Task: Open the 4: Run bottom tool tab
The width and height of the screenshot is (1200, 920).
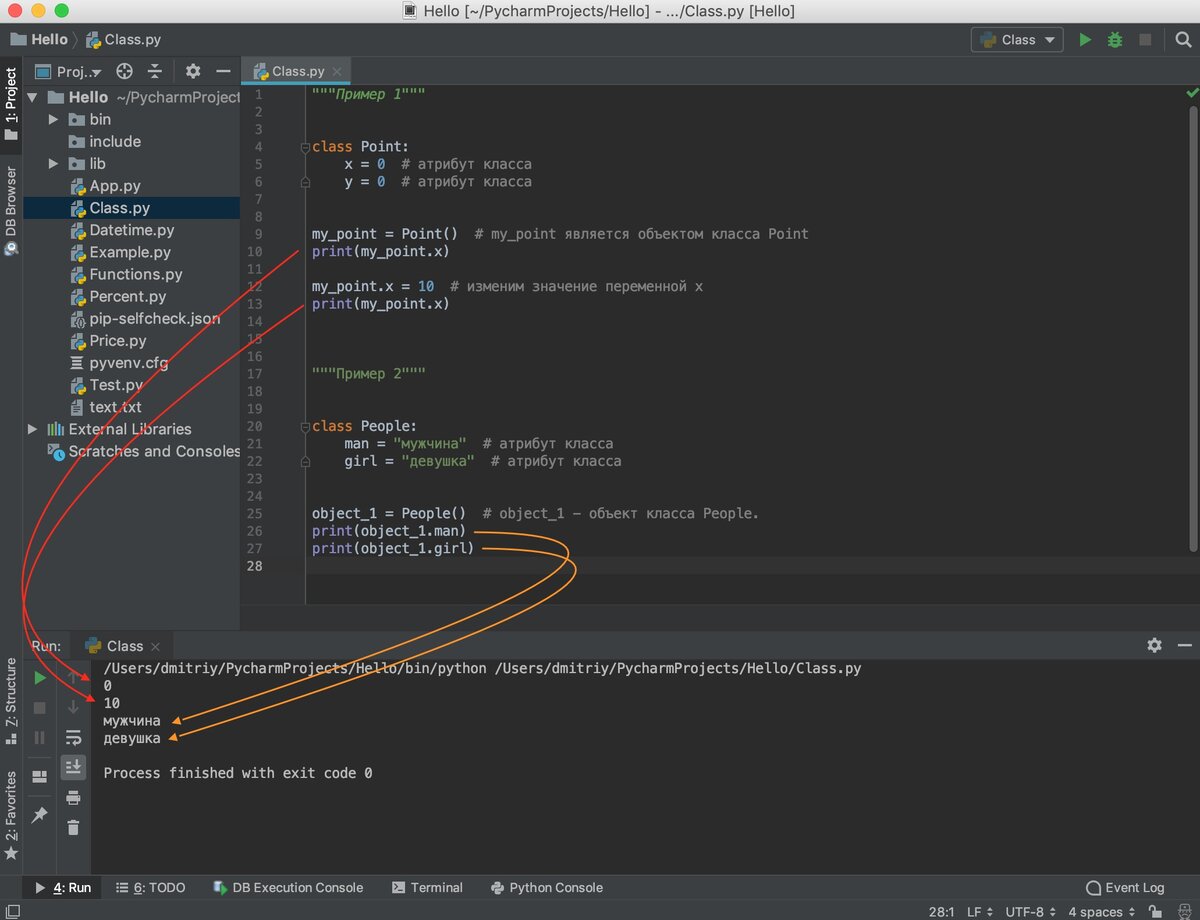Action: coord(62,887)
